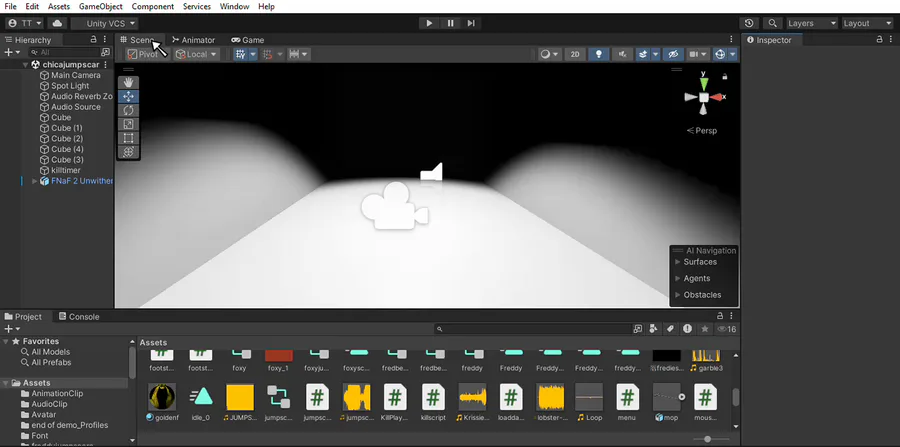Click the audio speaker gizmo in scene
The width and height of the screenshot is (900, 447).
(431, 172)
